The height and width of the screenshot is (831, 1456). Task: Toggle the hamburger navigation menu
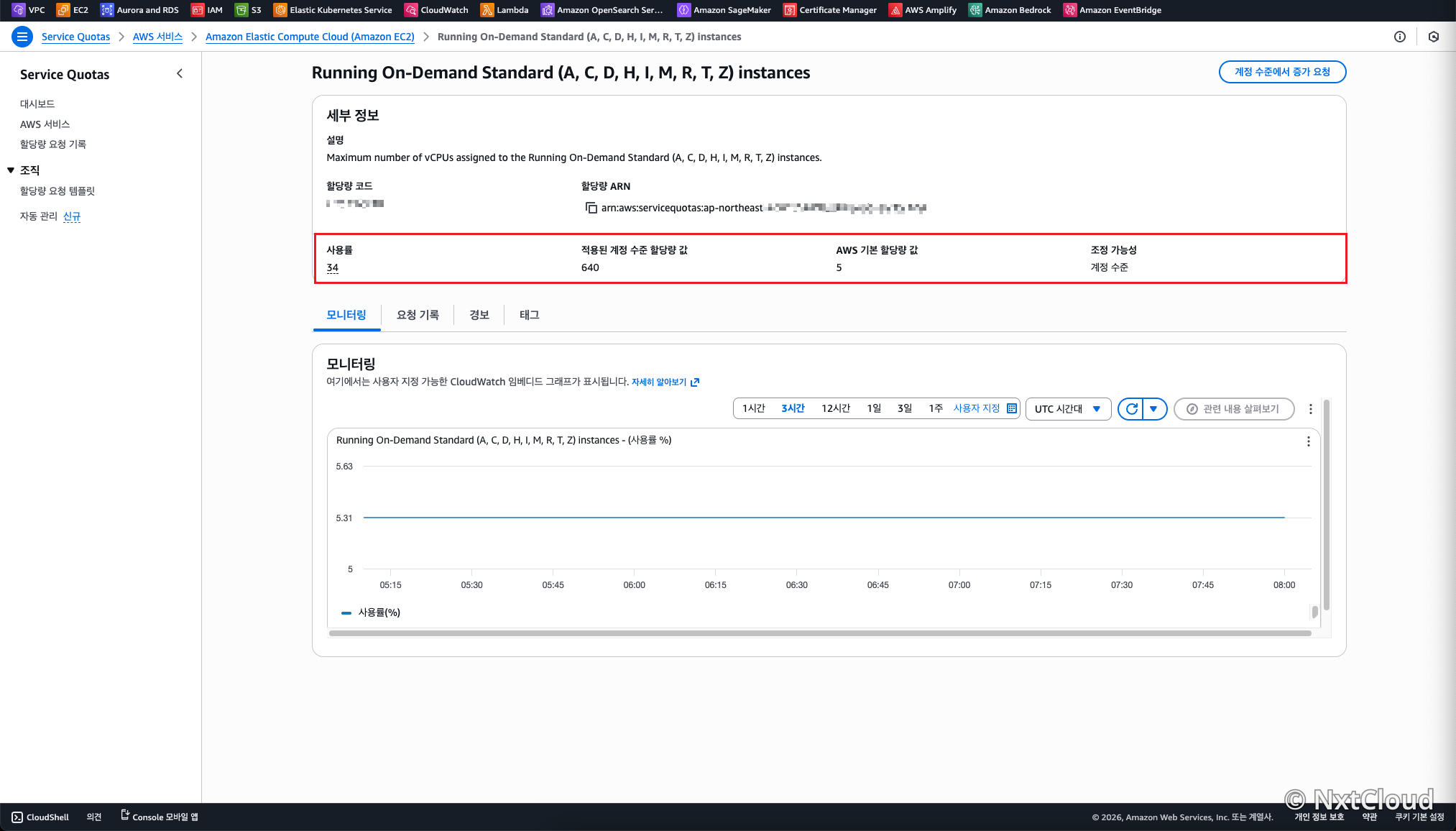click(22, 37)
